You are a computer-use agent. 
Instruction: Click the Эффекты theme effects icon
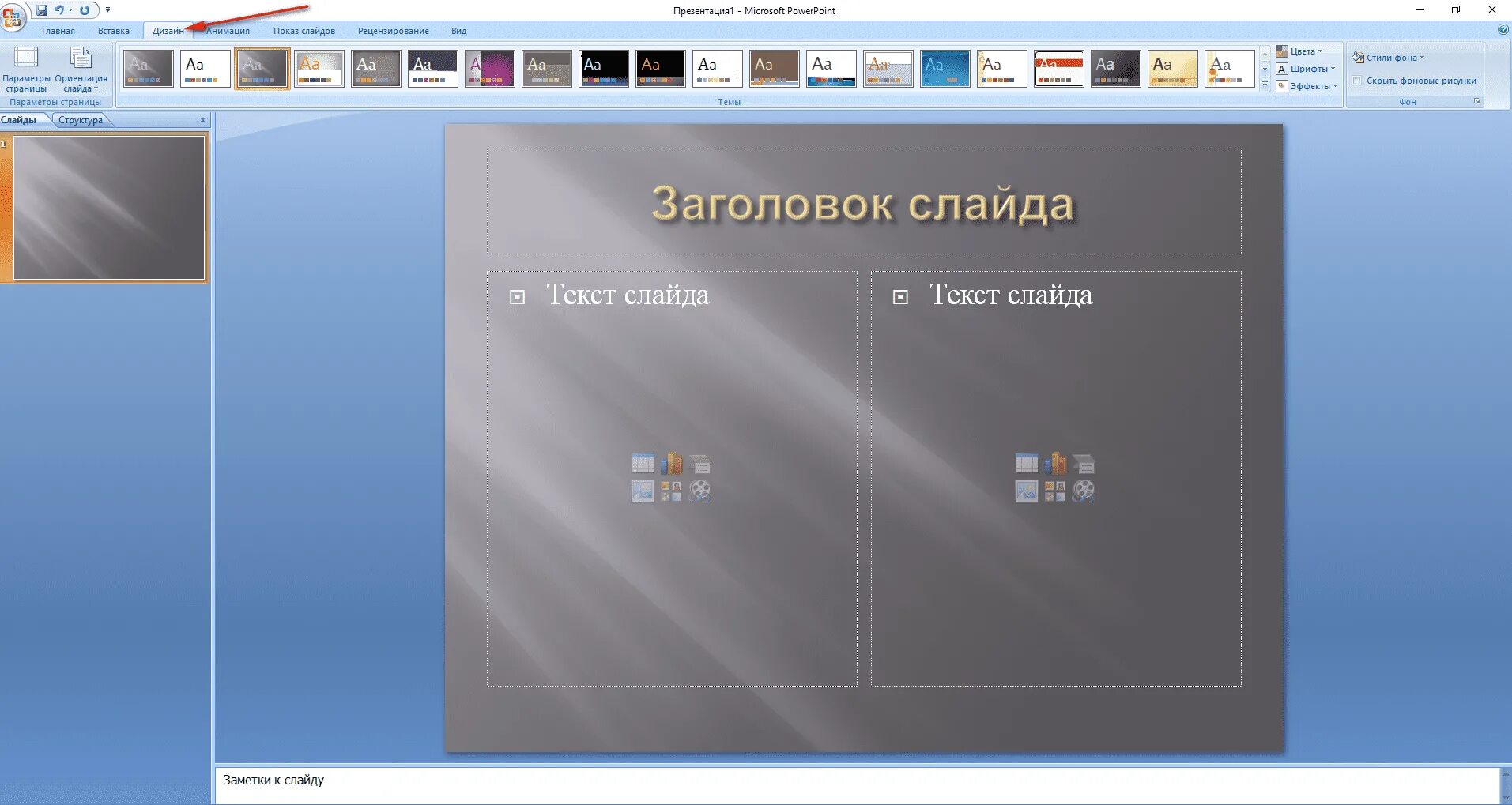click(x=1282, y=86)
